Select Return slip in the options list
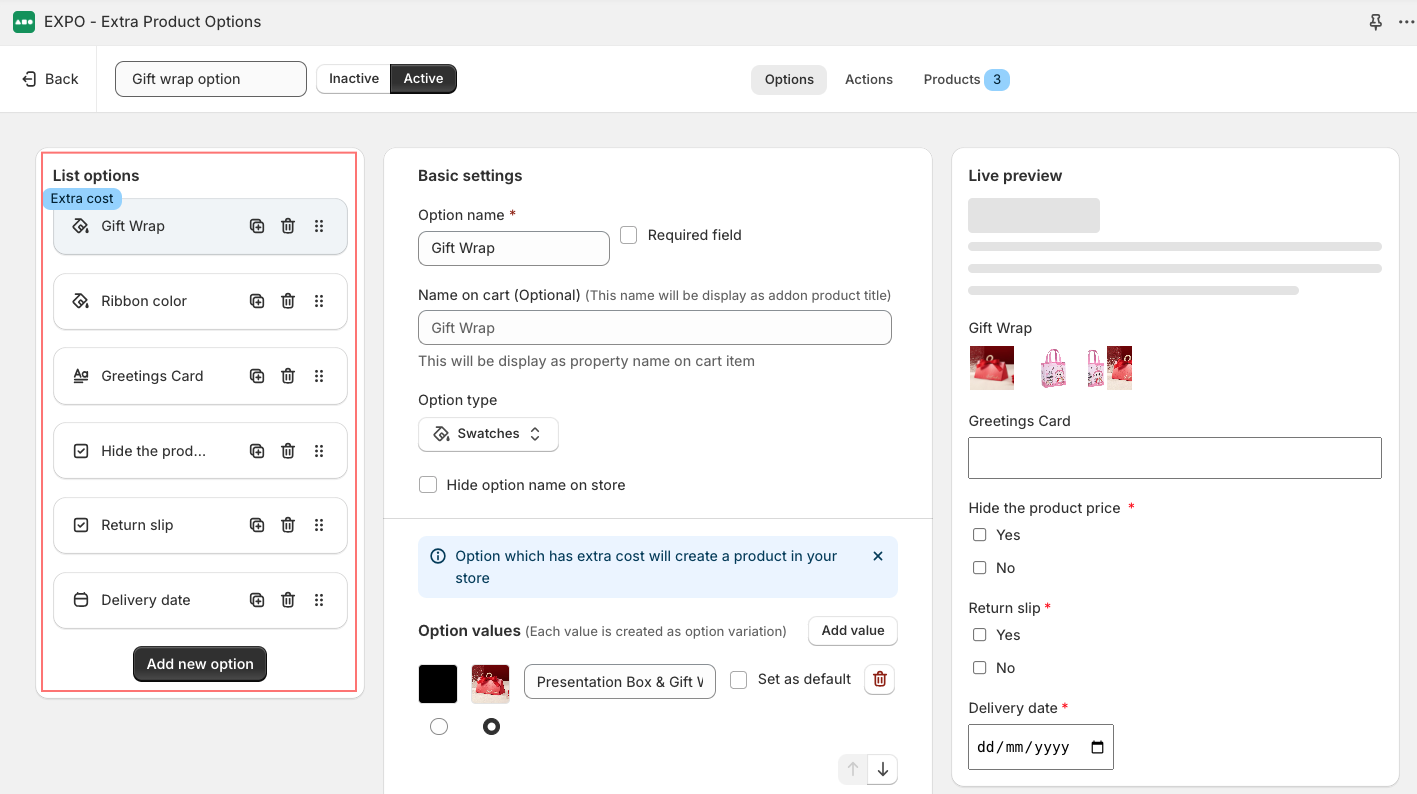 [x=200, y=525]
